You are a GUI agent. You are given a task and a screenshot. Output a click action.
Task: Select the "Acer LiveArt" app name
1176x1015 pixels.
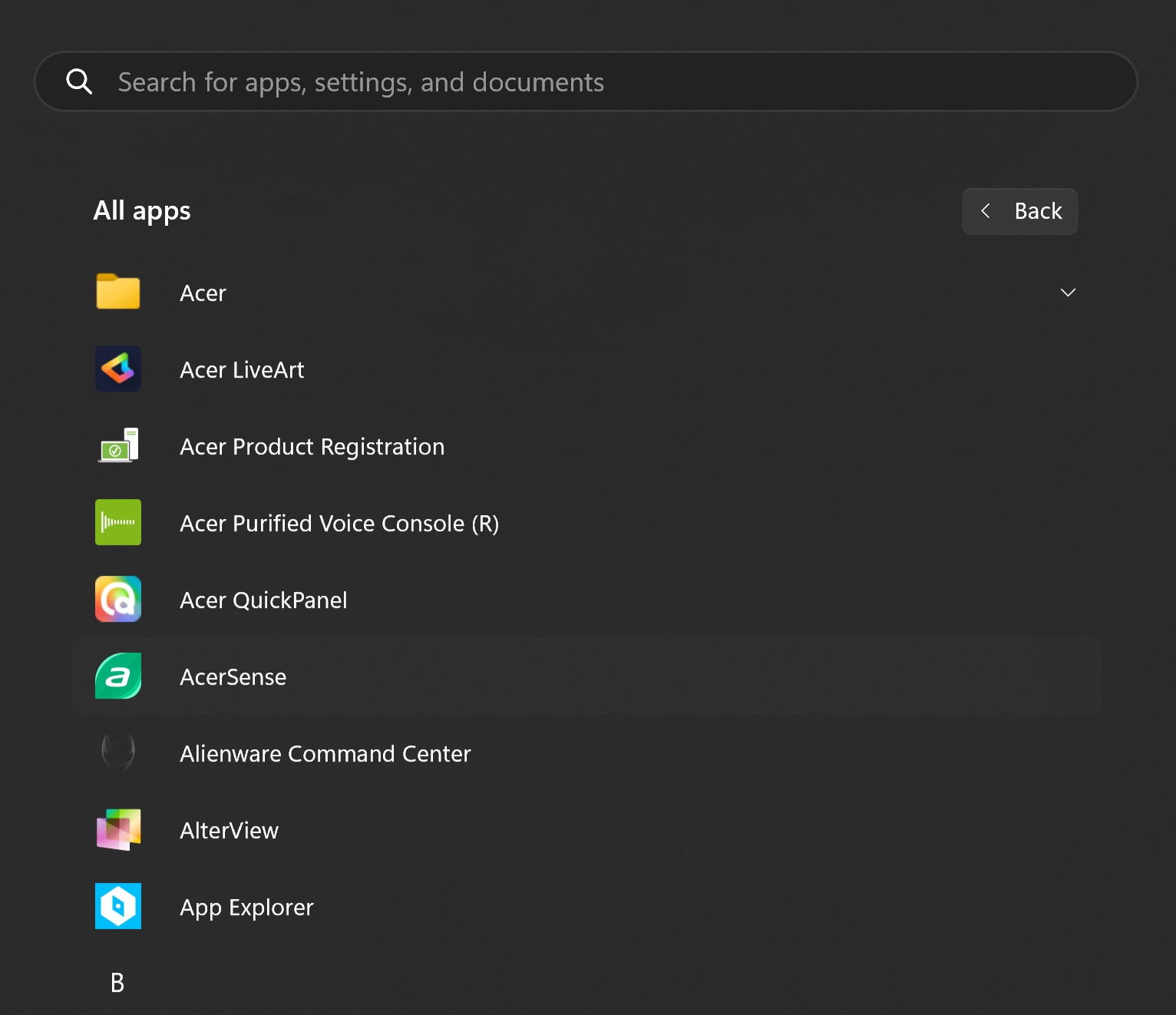point(242,370)
